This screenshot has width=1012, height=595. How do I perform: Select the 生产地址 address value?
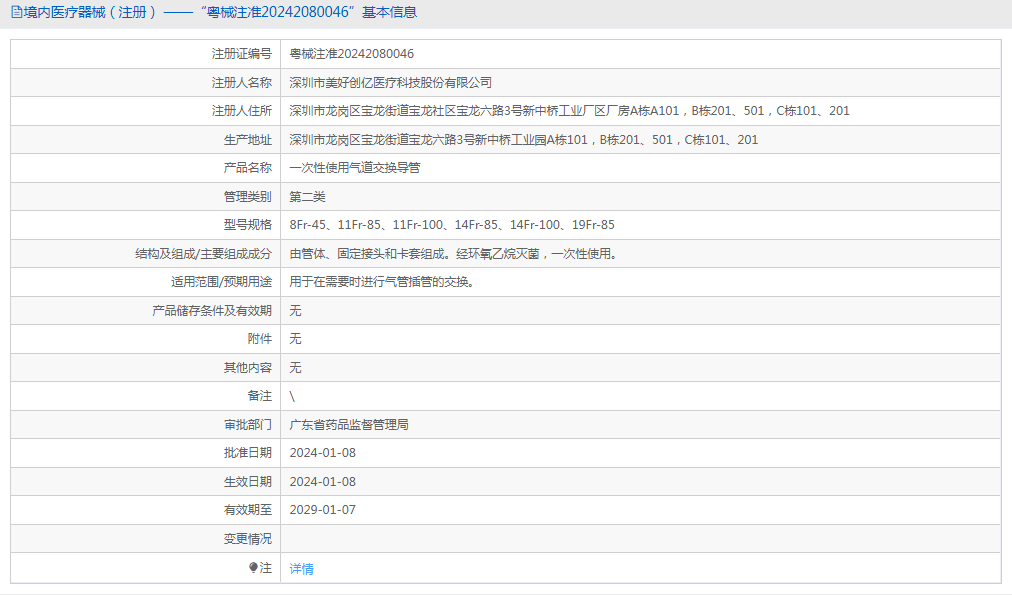coord(523,139)
